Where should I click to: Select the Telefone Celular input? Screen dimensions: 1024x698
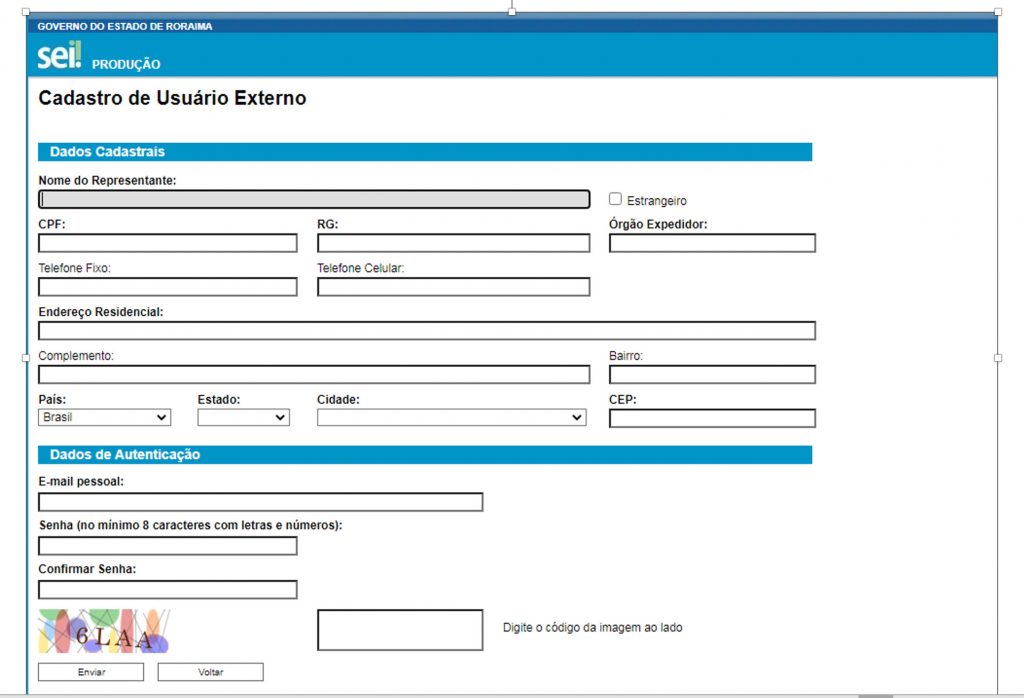pos(453,287)
